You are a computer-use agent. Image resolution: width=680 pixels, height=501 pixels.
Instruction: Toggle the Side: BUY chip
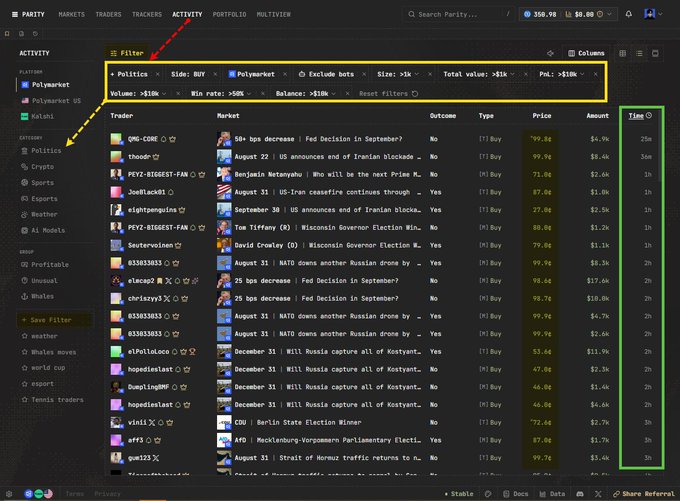click(x=188, y=74)
